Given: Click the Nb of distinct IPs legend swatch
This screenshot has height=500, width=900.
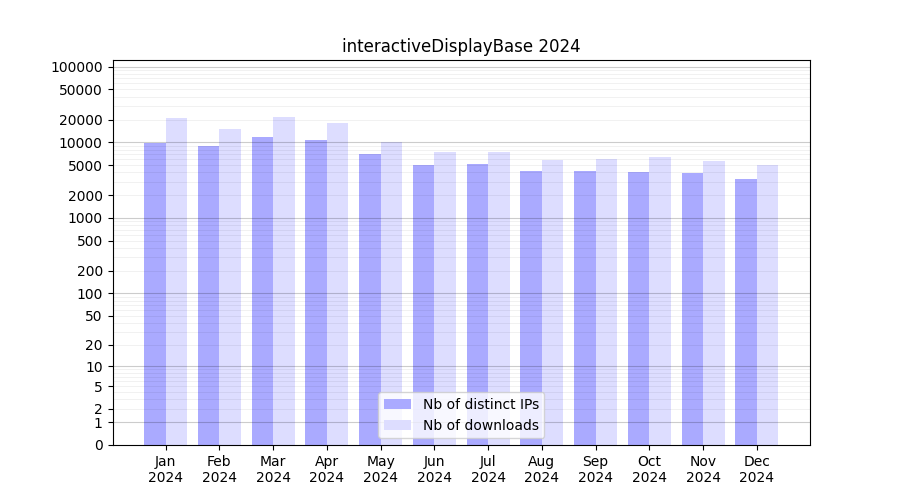Looking at the screenshot, I should [398, 404].
